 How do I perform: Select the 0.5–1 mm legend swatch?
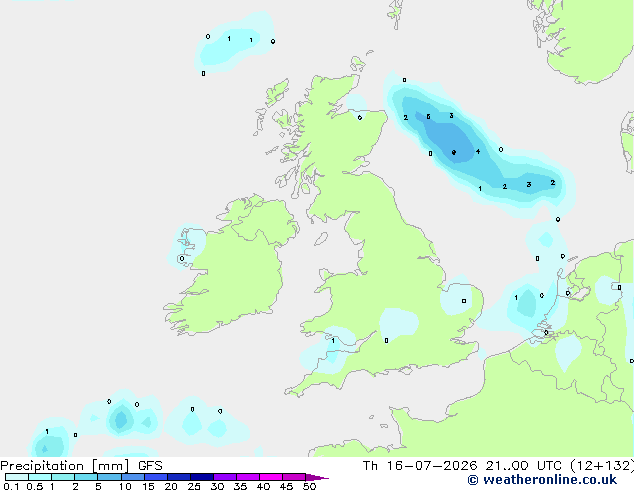pyautogui.click(x=40, y=477)
